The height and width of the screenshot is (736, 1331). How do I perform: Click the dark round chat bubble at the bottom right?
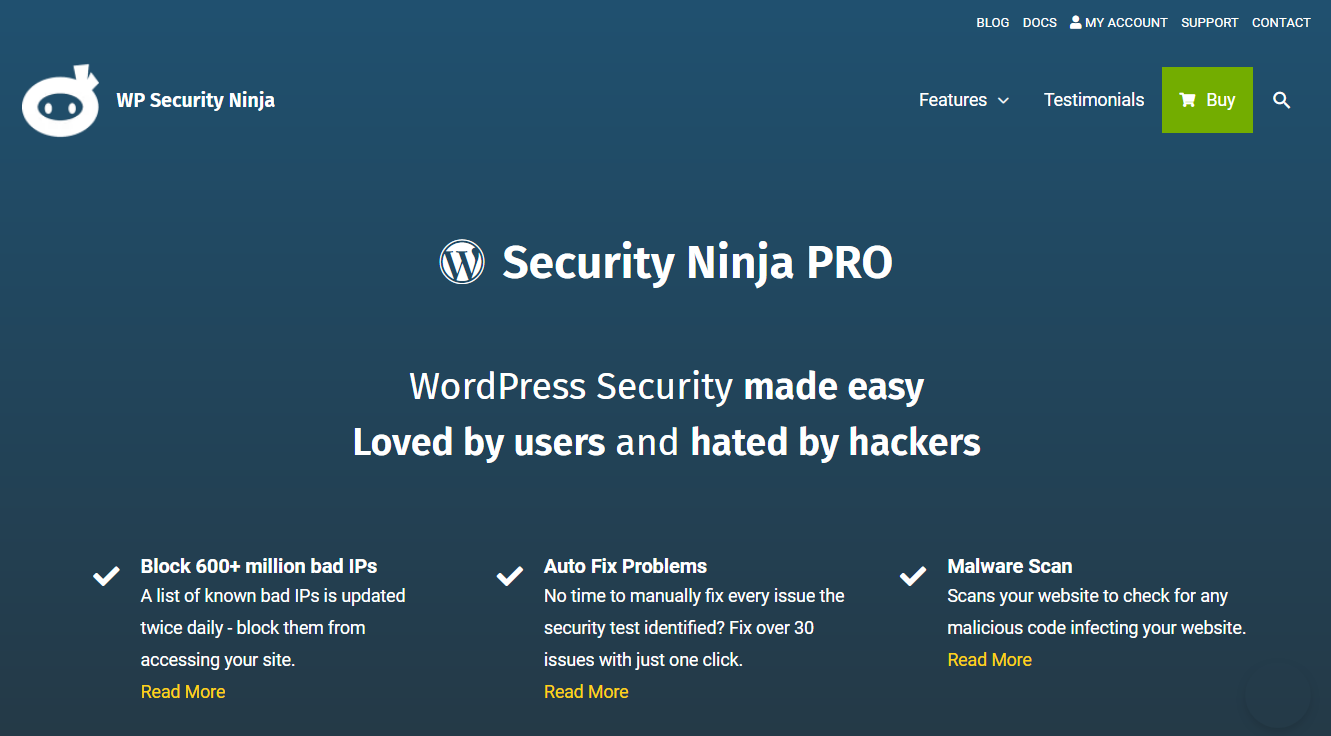(1277, 693)
